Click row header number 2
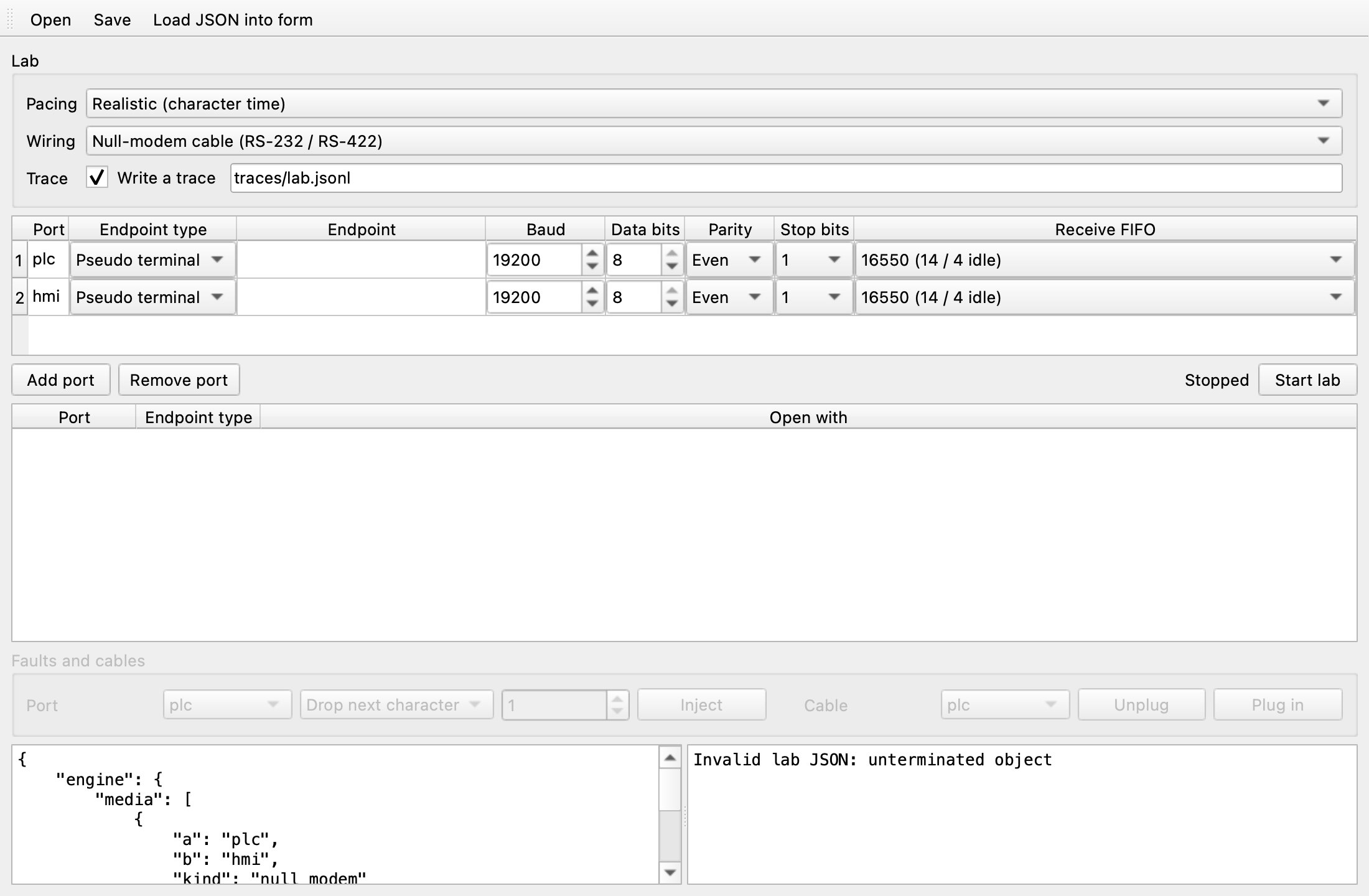Screen dimensions: 1369x896 tap(20, 297)
